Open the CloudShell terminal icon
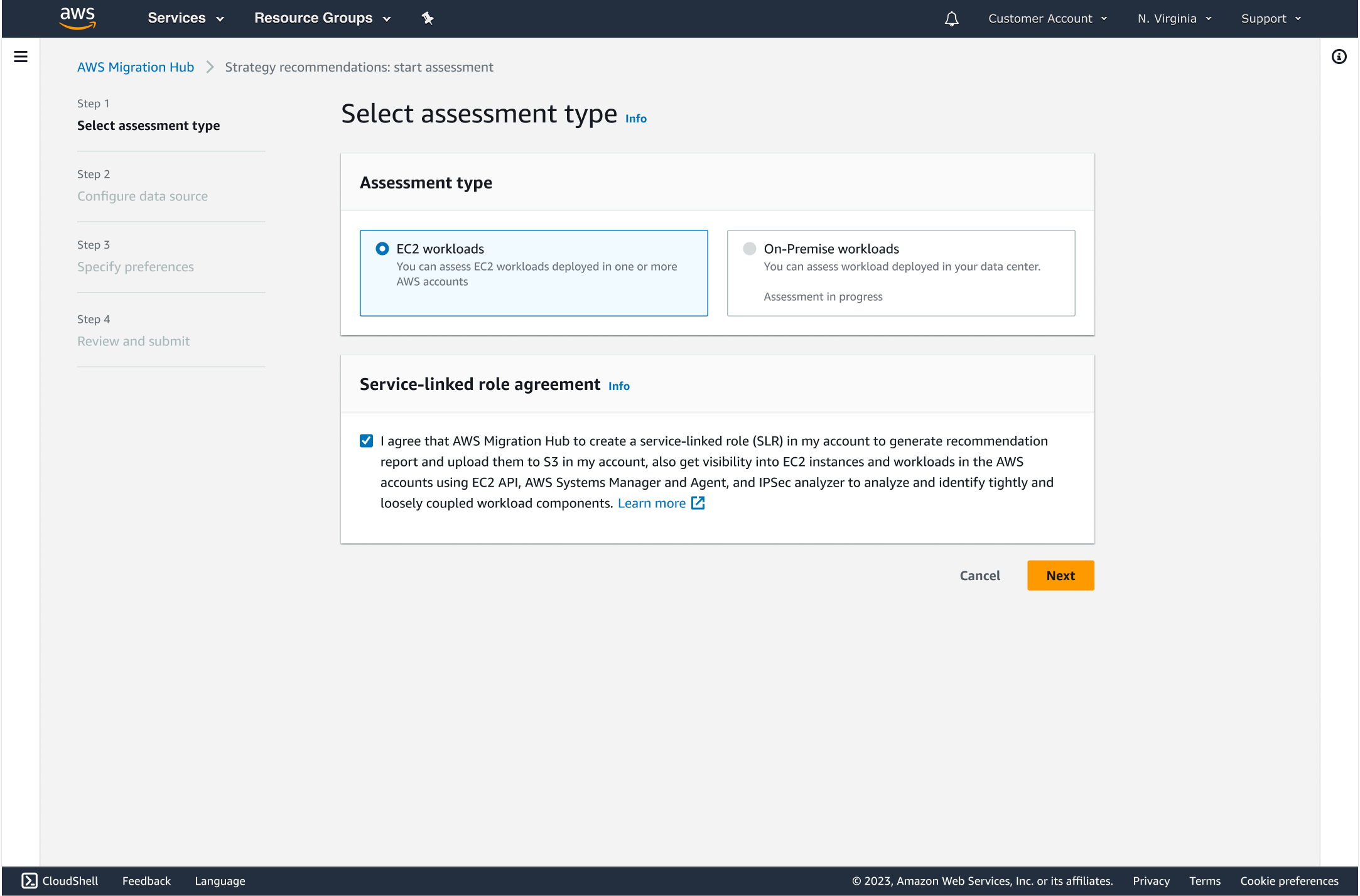The width and height of the screenshot is (1360, 896). point(29,880)
